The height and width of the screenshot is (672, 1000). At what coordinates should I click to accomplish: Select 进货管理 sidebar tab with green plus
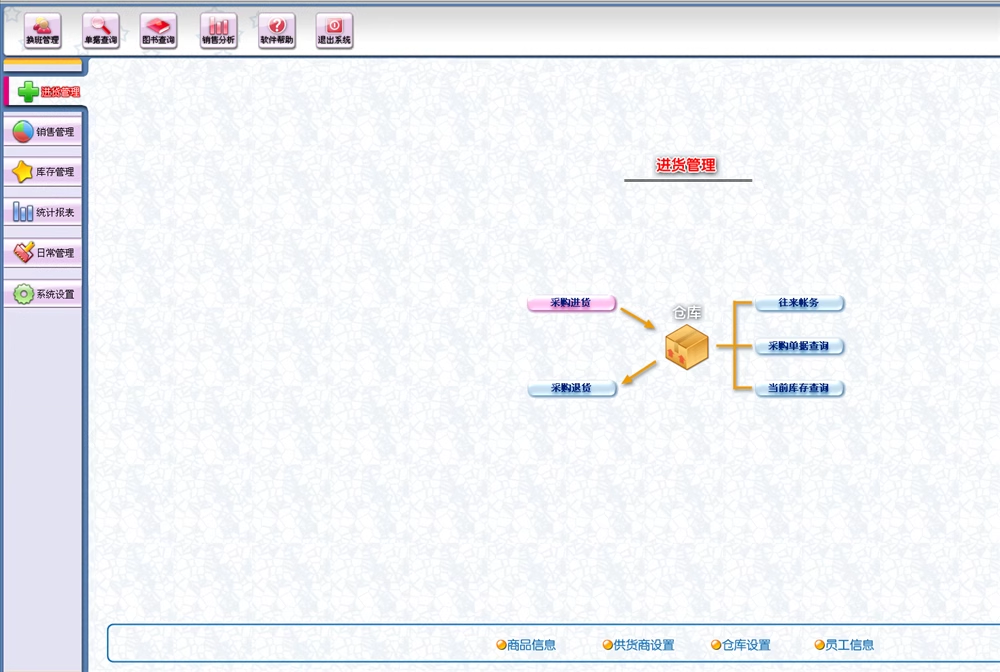(x=45, y=92)
